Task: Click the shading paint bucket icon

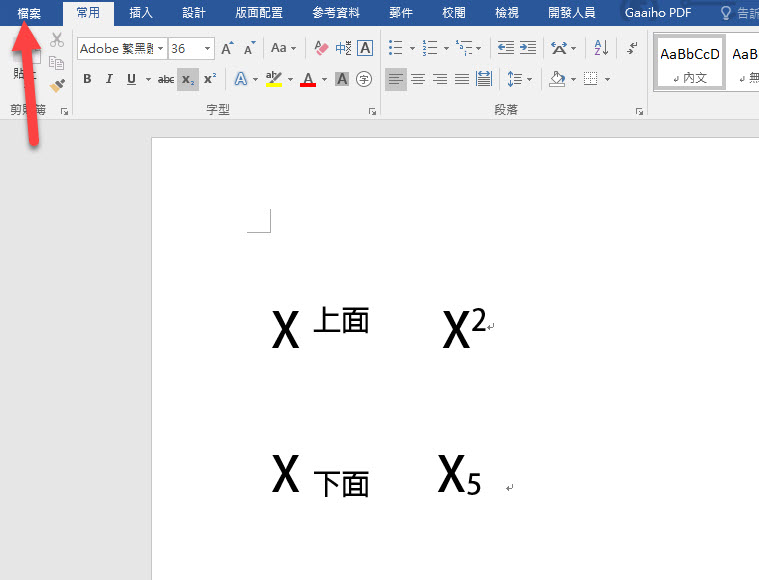Action: click(557, 79)
